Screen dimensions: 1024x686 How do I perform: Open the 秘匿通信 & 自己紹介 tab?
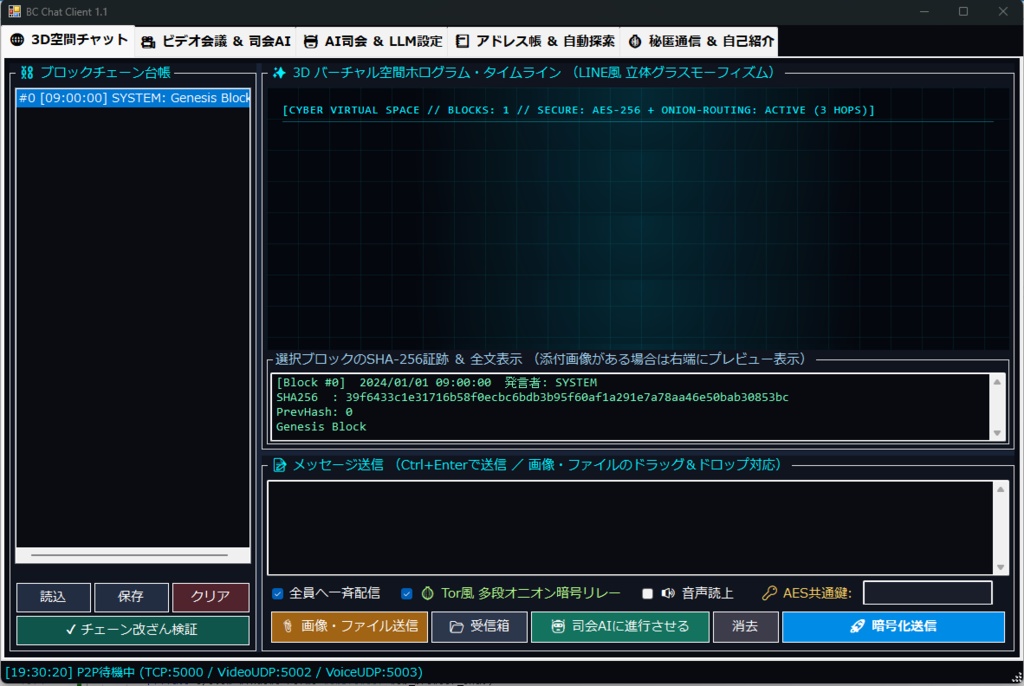click(699, 41)
